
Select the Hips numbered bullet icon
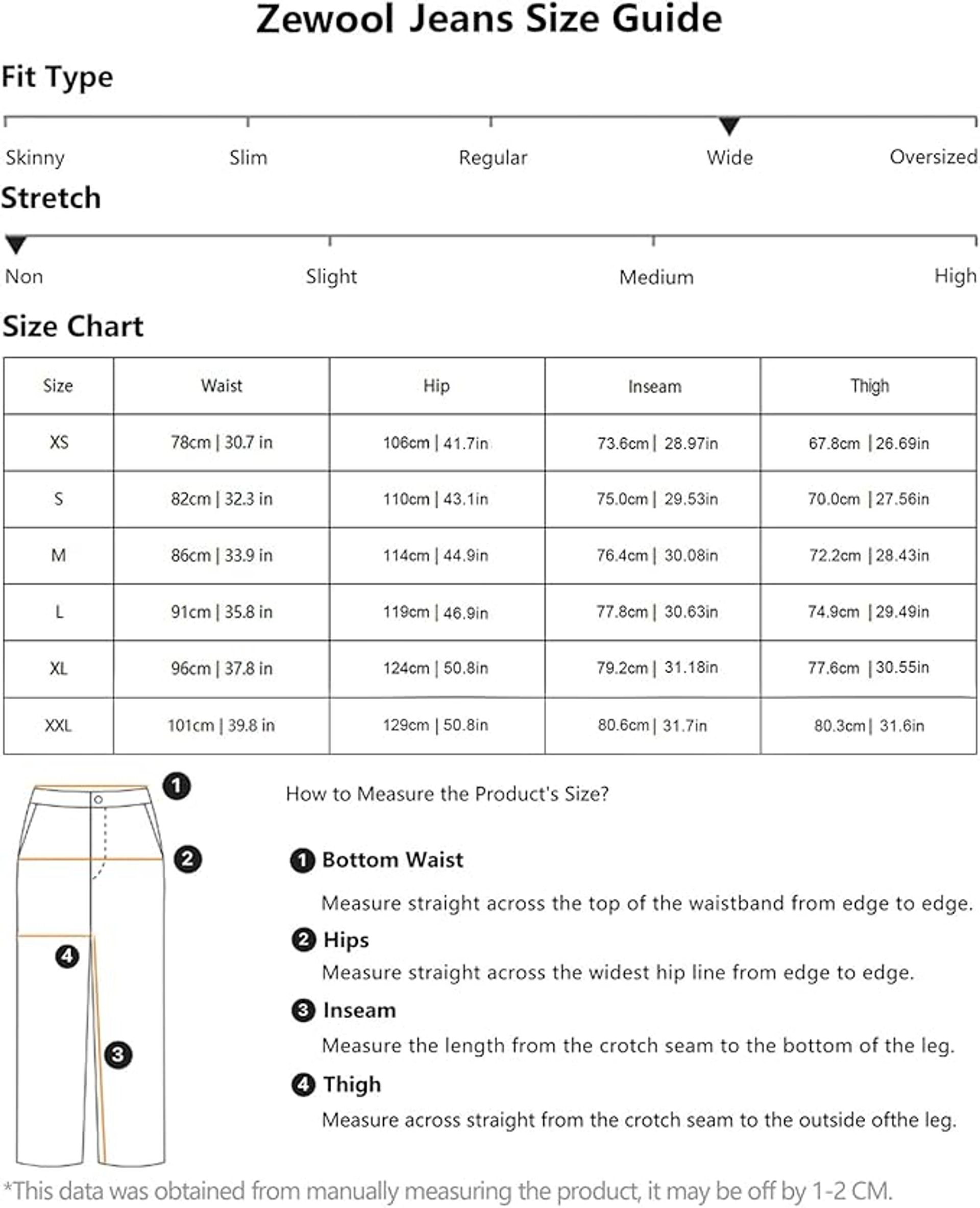tap(304, 940)
